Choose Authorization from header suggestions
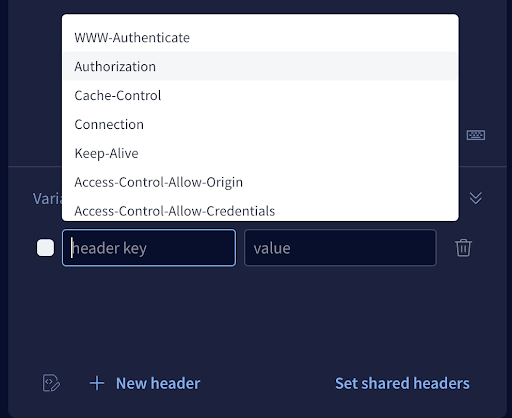Viewport: 512px width, 418px height. coord(260,66)
